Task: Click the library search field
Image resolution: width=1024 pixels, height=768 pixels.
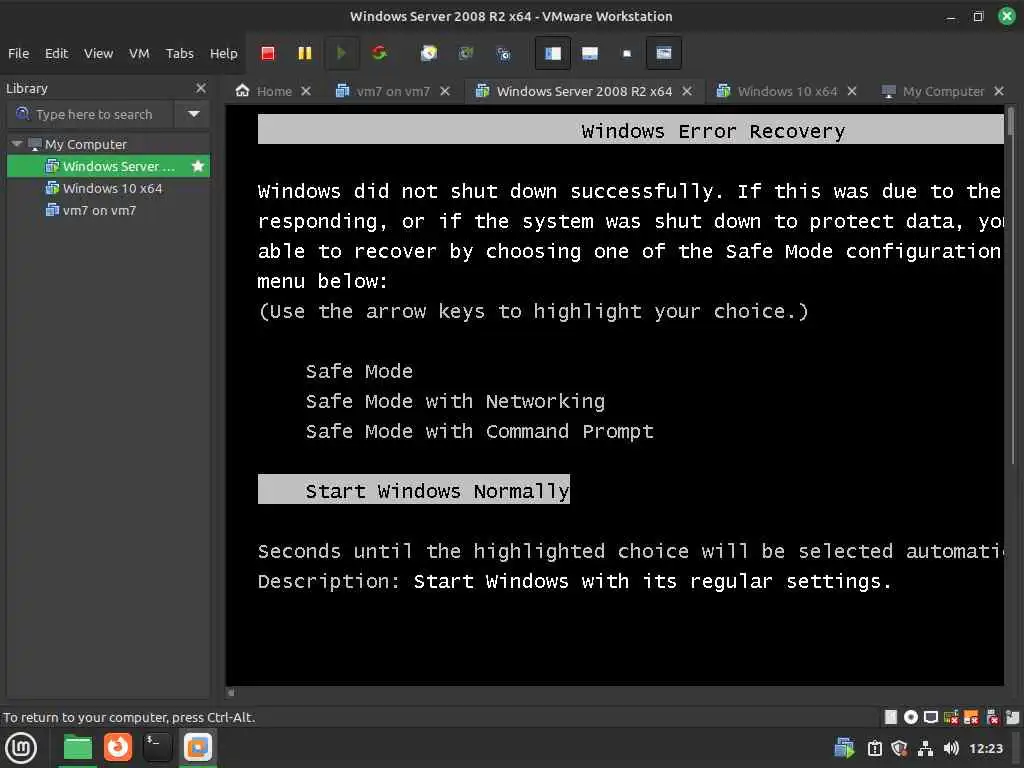Action: (x=91, y=114)
